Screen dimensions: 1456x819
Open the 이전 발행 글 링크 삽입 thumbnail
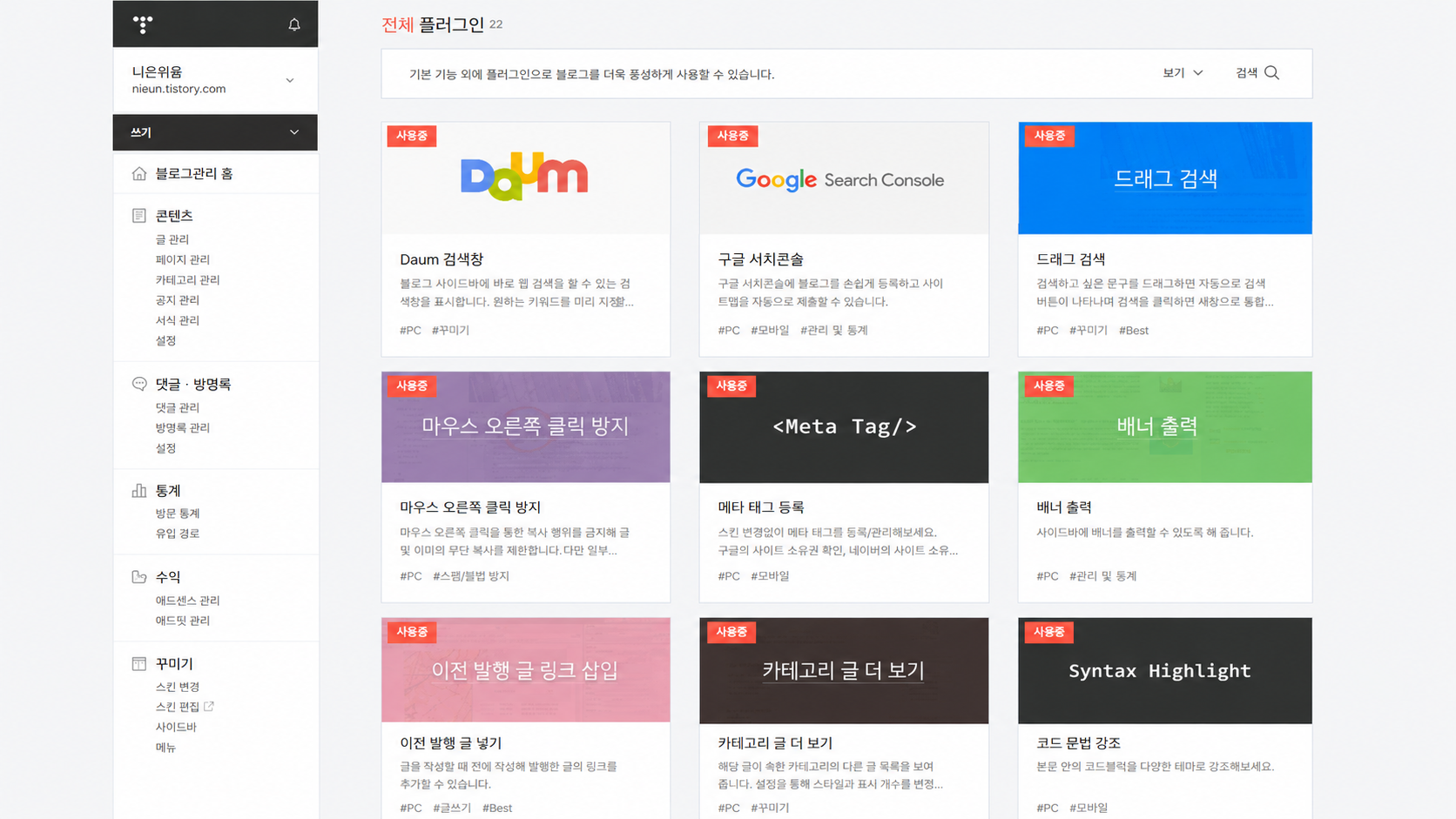pos(526,670)
